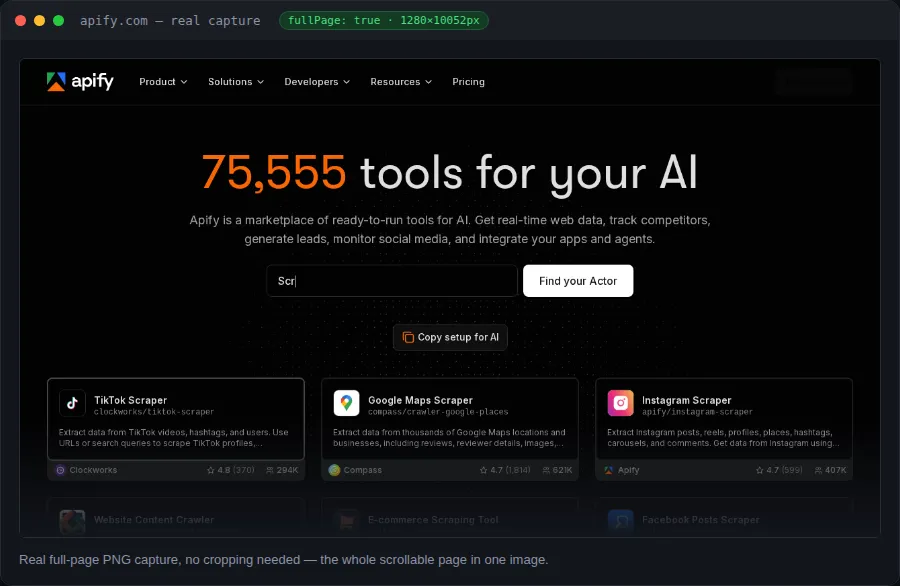Open the Google Maps Scraper icon
This screenshot has height=586, width=900.
[x=347, y=403]
